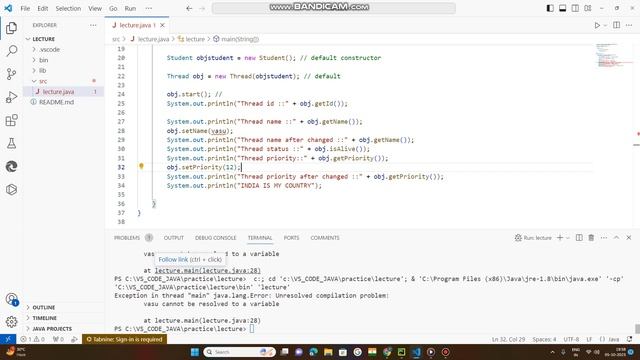The height and width of the screenshot is (360, 640).
Task: Open the Testing flask view
Action: pos(11,143)
